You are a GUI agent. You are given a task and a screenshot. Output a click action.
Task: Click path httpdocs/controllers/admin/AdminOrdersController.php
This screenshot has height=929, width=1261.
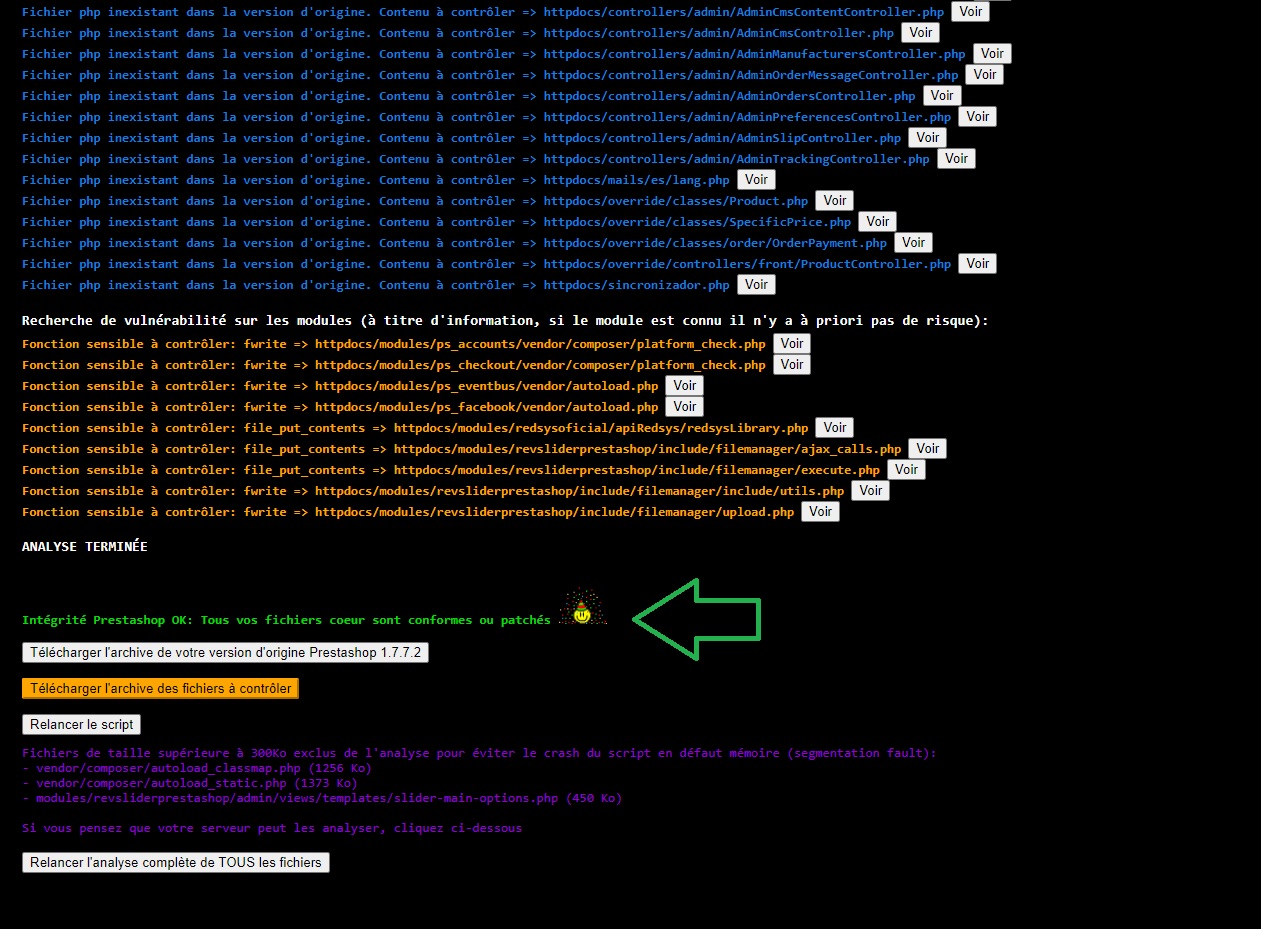[x=730, y=96]
